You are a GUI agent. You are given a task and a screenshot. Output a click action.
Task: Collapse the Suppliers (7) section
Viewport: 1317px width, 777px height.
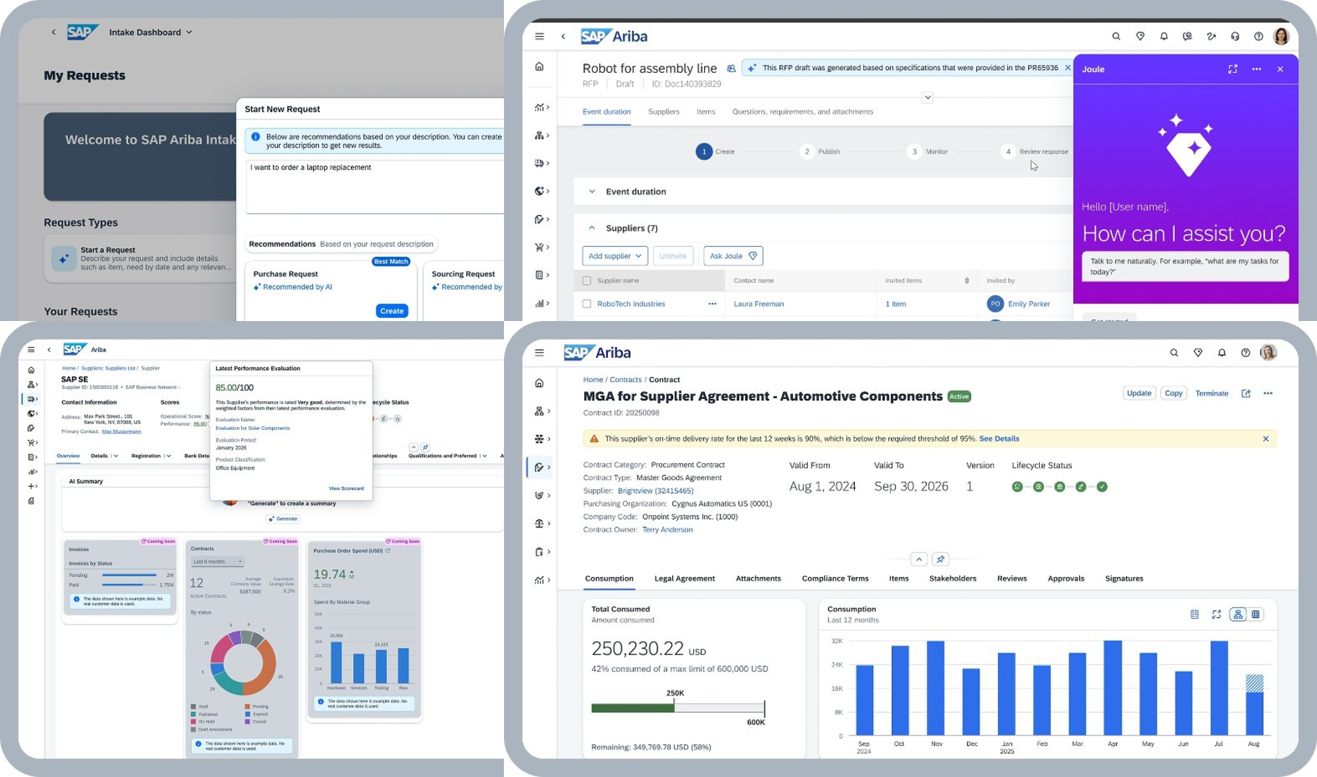coord(592,228)
